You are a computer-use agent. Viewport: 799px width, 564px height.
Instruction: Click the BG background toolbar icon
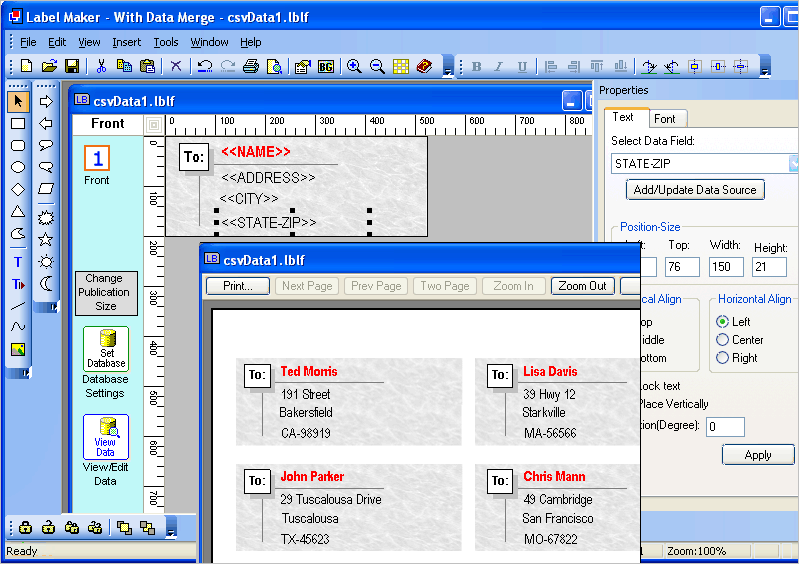tap(326, 66)
